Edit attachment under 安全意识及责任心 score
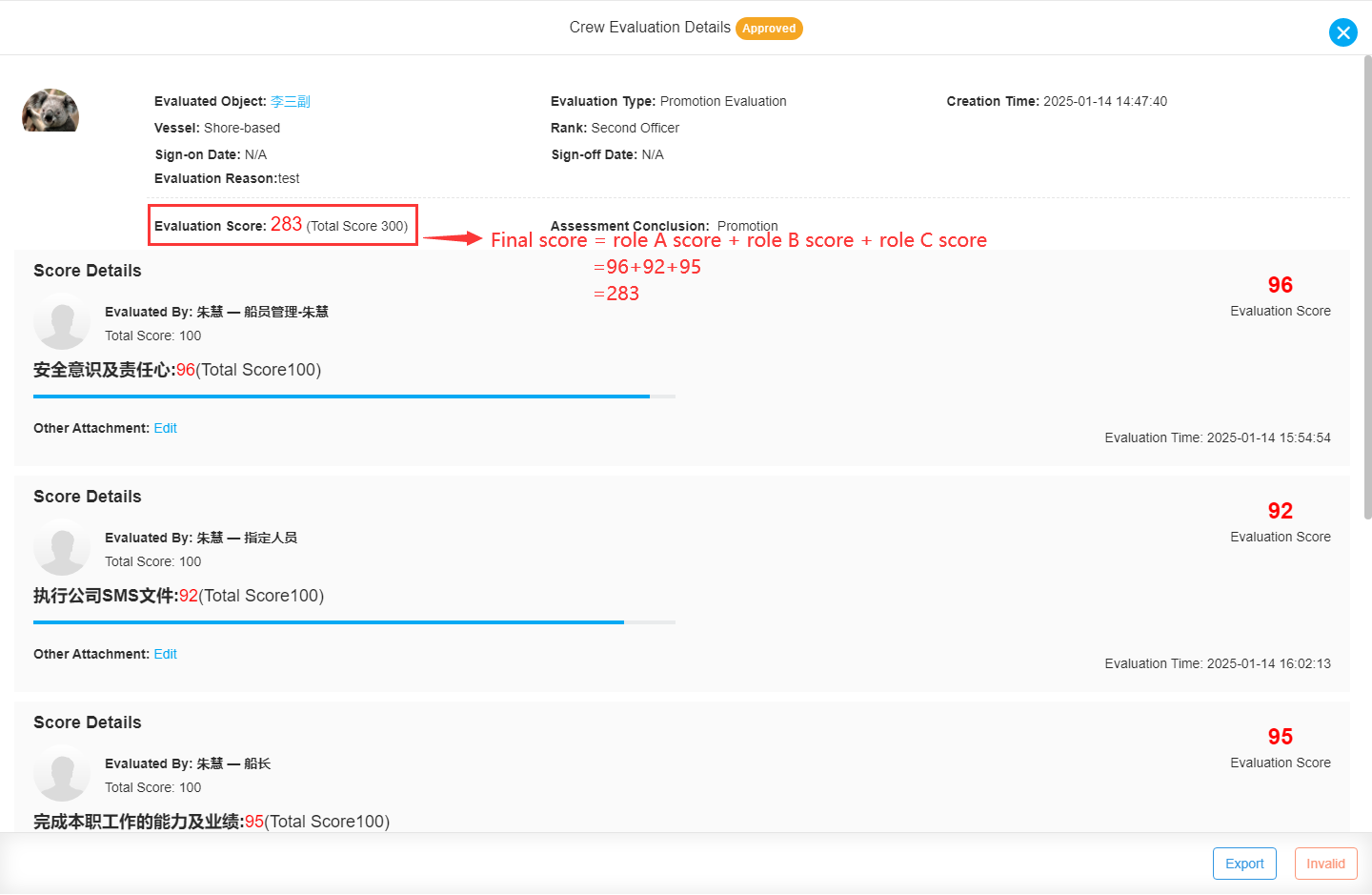1372x895 pixels. pyautogui.click(x=166, y=428)
